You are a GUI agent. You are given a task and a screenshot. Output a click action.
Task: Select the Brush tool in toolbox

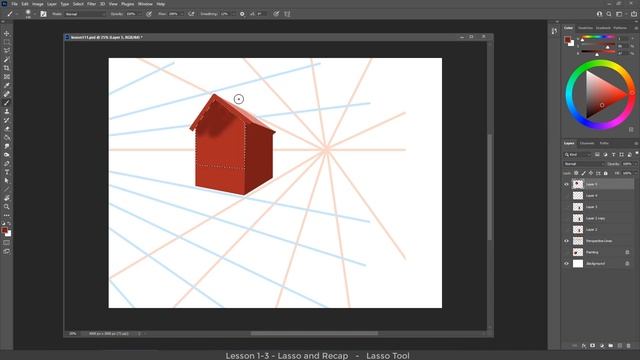pyautogui.click(x=7, y=103)
